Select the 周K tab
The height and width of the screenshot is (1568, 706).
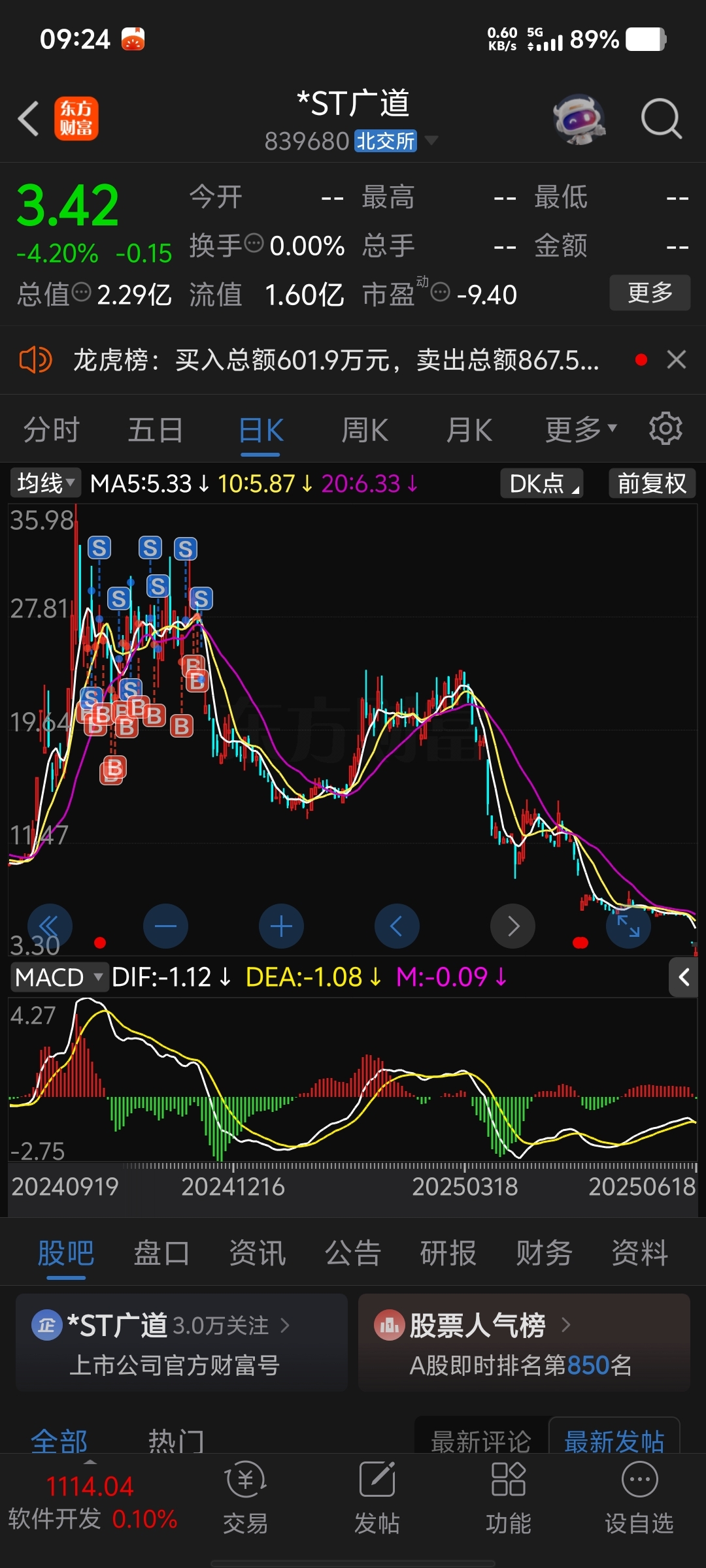[x=365, y=430]
